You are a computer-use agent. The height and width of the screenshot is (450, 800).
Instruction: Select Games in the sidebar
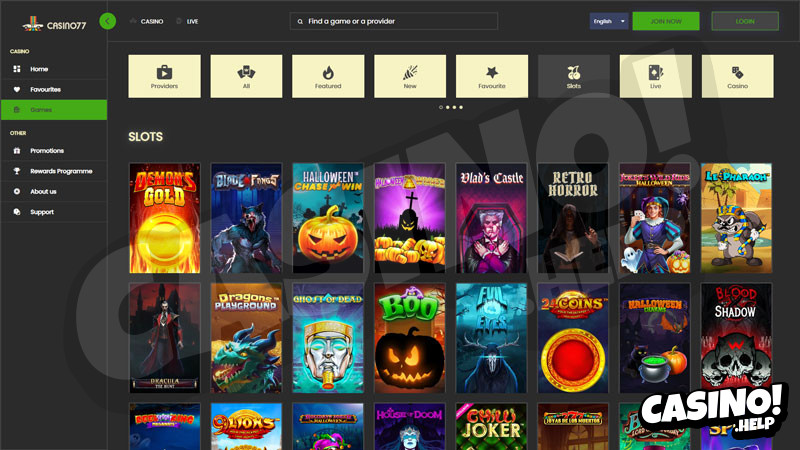54,110
